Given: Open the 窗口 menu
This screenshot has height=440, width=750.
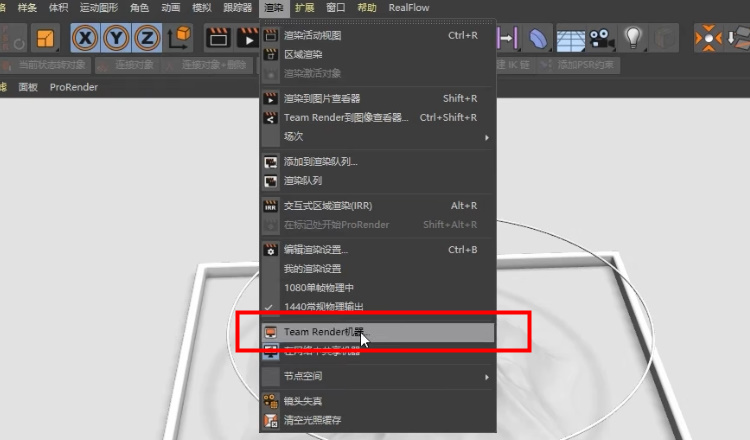Looking at the screenshot, I should click(x=336, y=8).
